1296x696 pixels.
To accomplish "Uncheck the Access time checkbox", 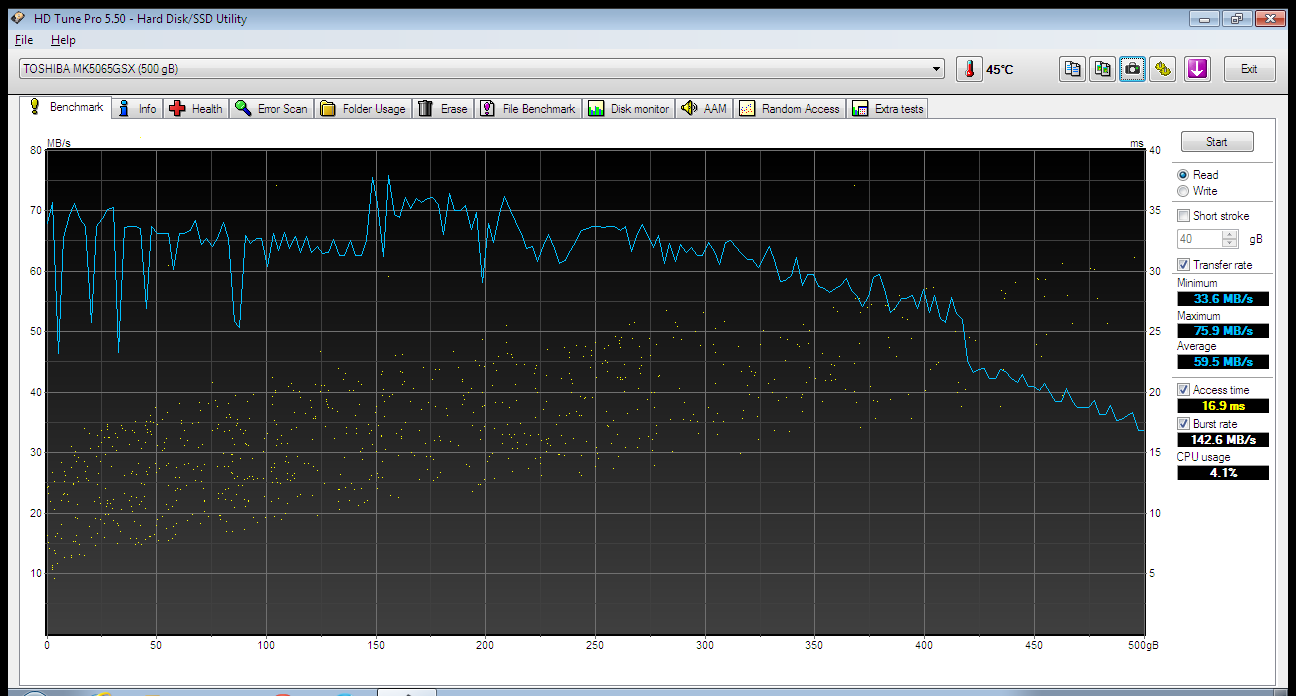I will click(x=1184, y=390).
